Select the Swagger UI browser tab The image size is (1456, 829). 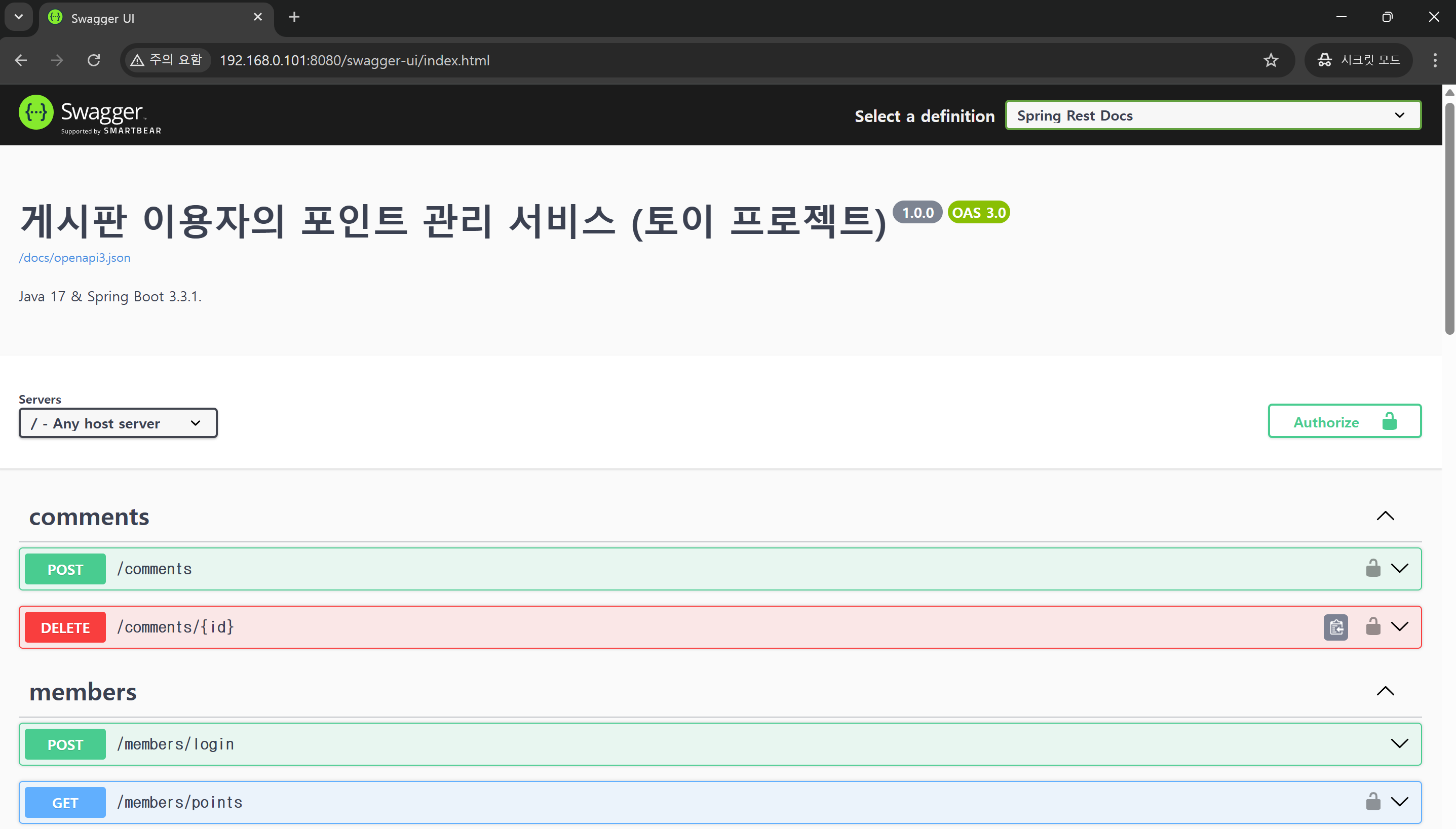pos(157,18)
